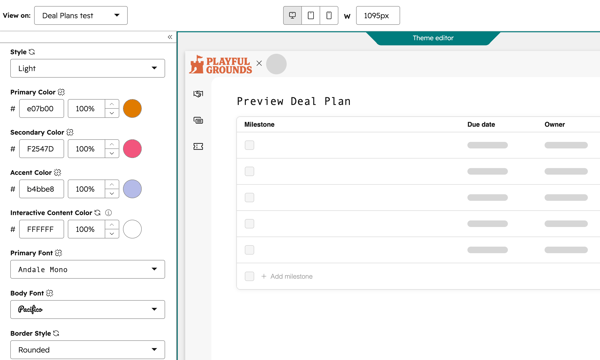Click the X between the logos
The image size is (600, 360).
tap(259, 63)
